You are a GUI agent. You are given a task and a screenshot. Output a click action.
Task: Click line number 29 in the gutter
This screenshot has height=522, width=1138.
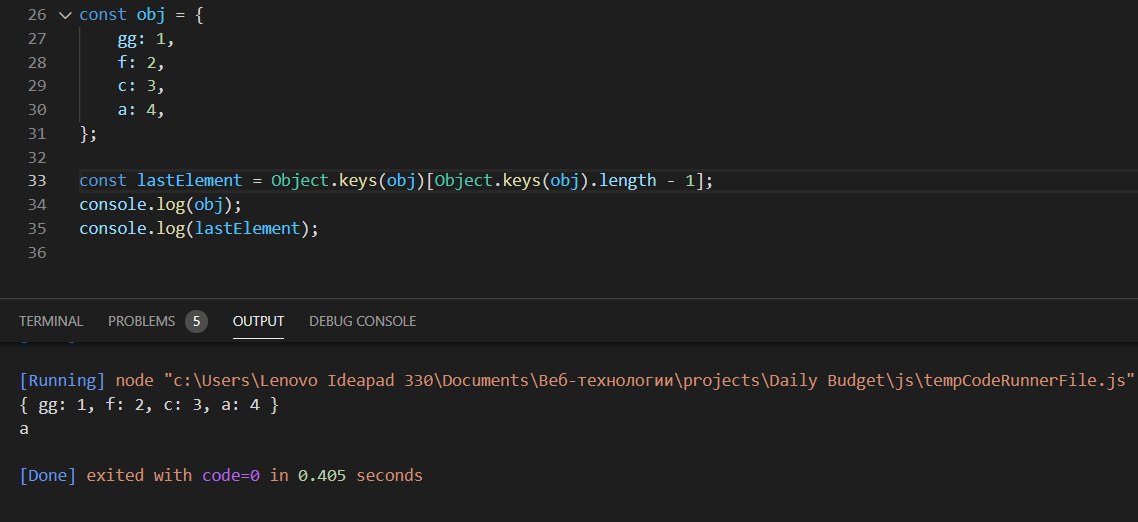click(37, 86)
